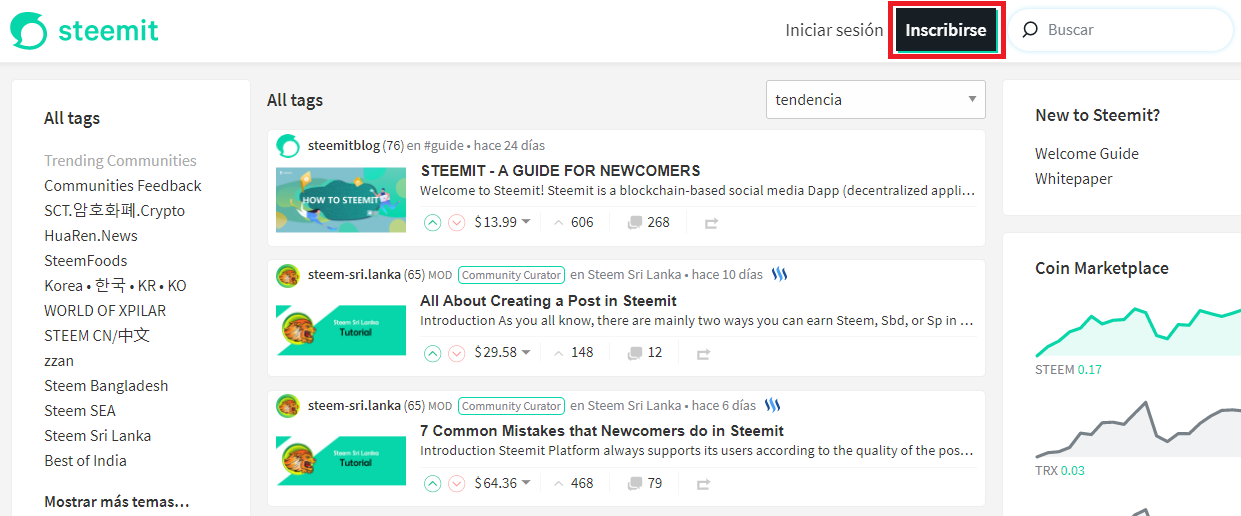Open the 268 comments icon
This screenshot has height=516, width=1241.
click(634, 223)
